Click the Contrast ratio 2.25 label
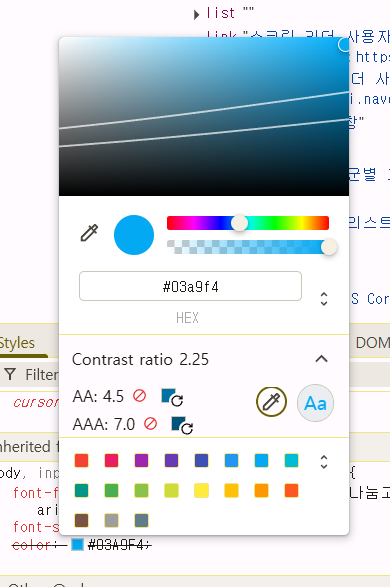This screenshot has width=390, height=587. (140, 359)
